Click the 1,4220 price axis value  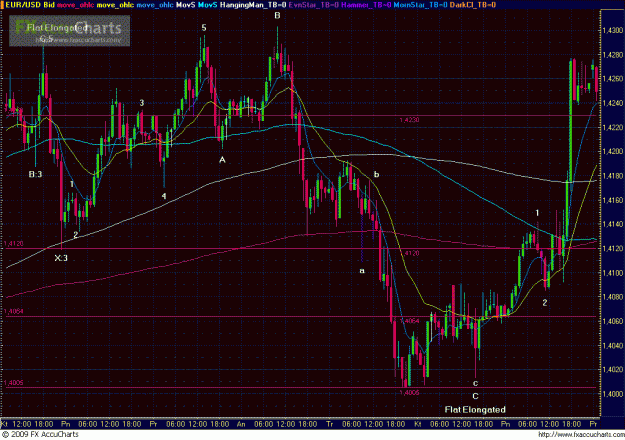click(x=613, y=128)
